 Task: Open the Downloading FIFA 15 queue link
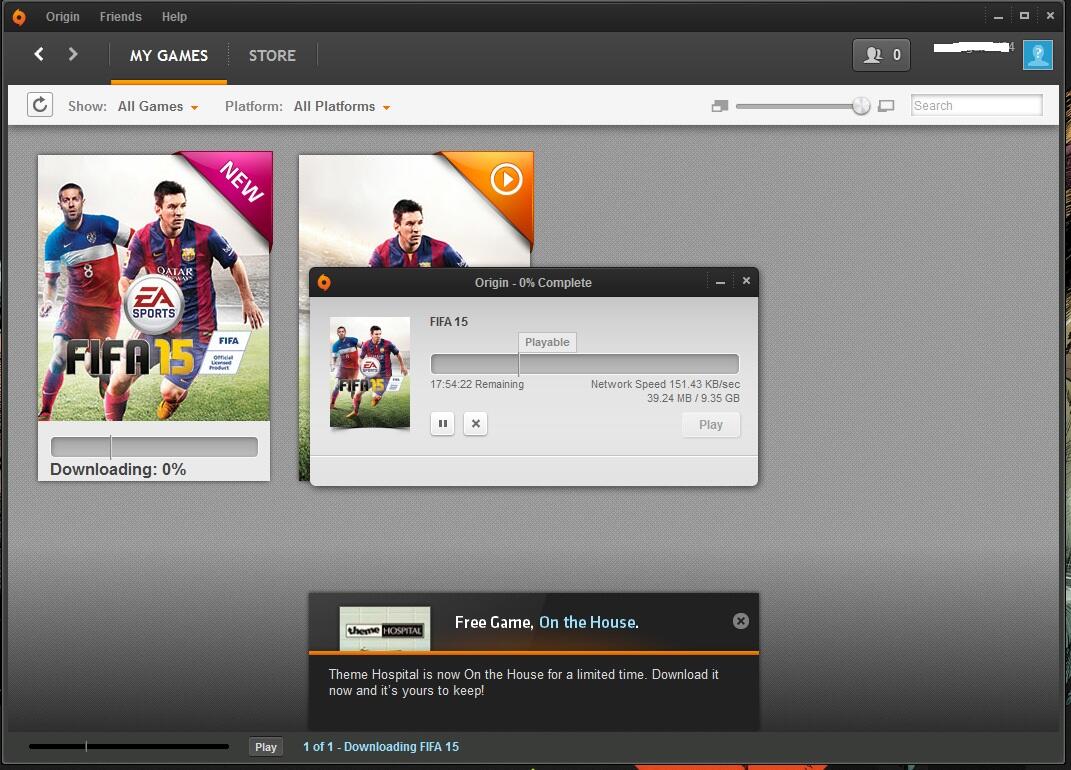coord(381,747)
